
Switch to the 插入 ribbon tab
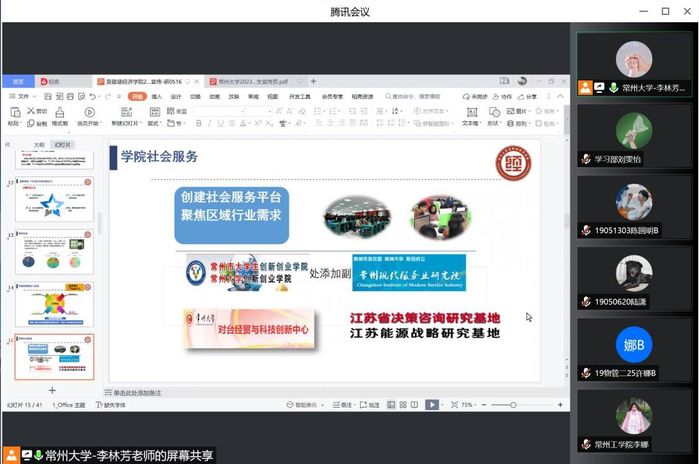click(158, 97)
